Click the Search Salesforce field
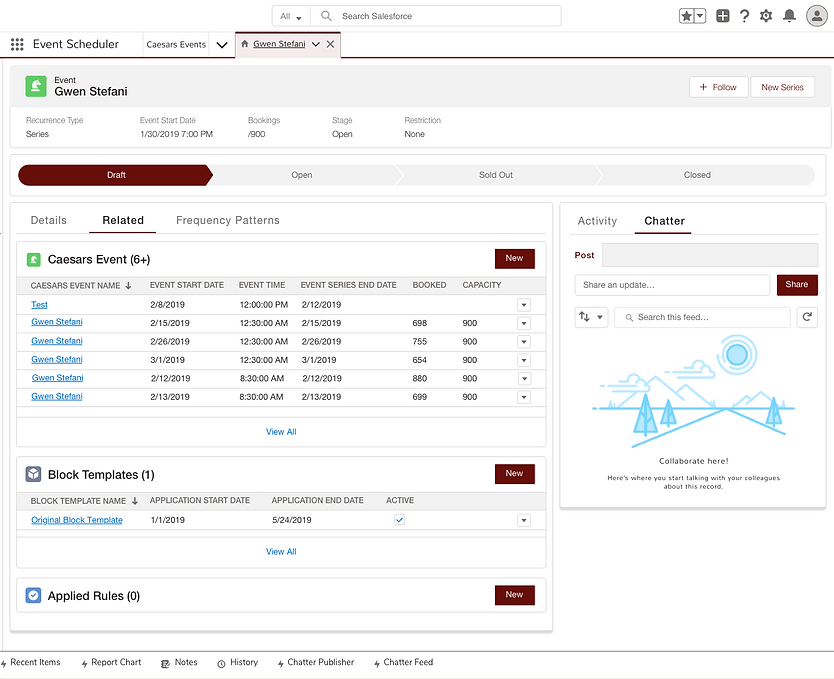 pyautogui.click(x=436, y=16)
